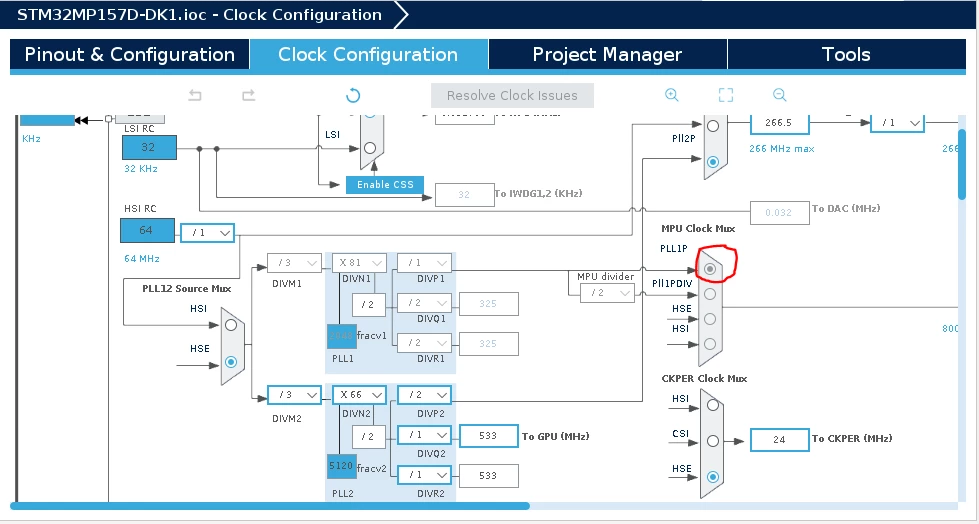Select HSI in CKPER Clock Mux

click(713, 405)
